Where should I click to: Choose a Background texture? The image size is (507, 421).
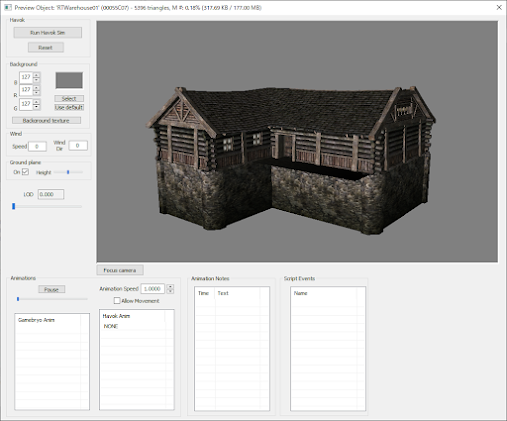pyautogui.click(x=46, y=120)
